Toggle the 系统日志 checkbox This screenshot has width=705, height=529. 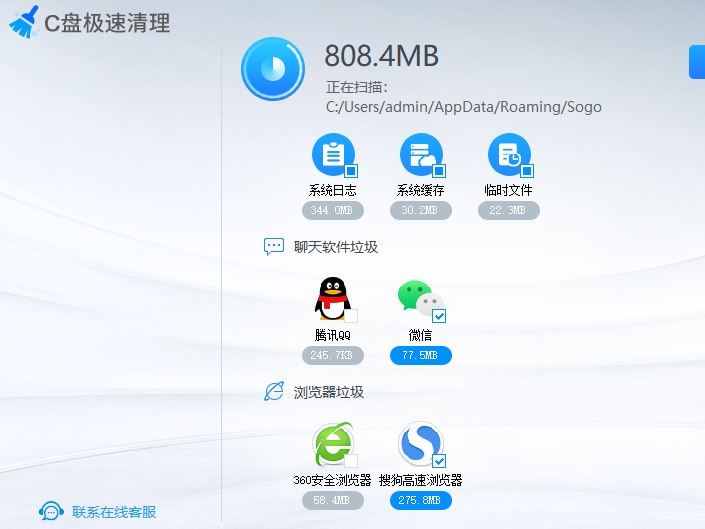coord(351,171)
